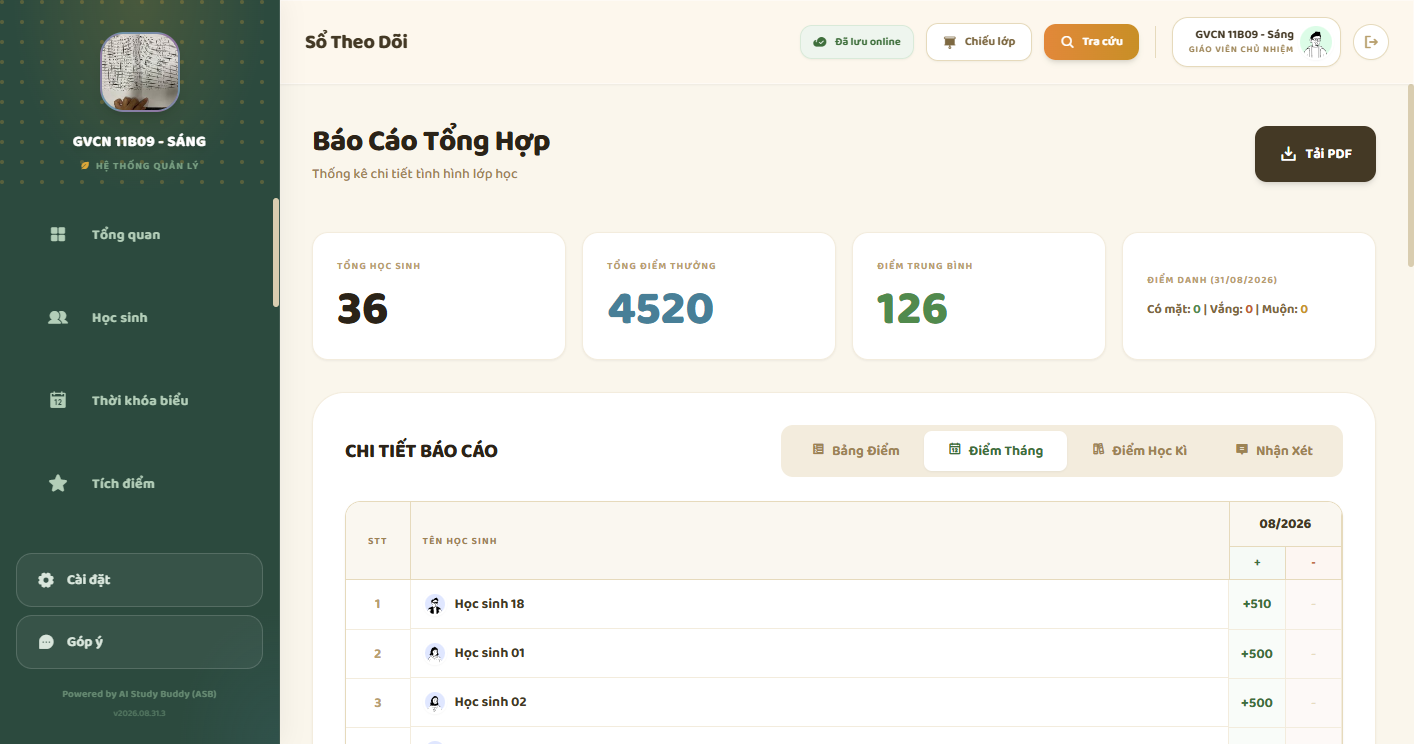1414x744 pixels.
Task: Click the Thời khóa biểu calendar icon
Action: click(58, 400)
